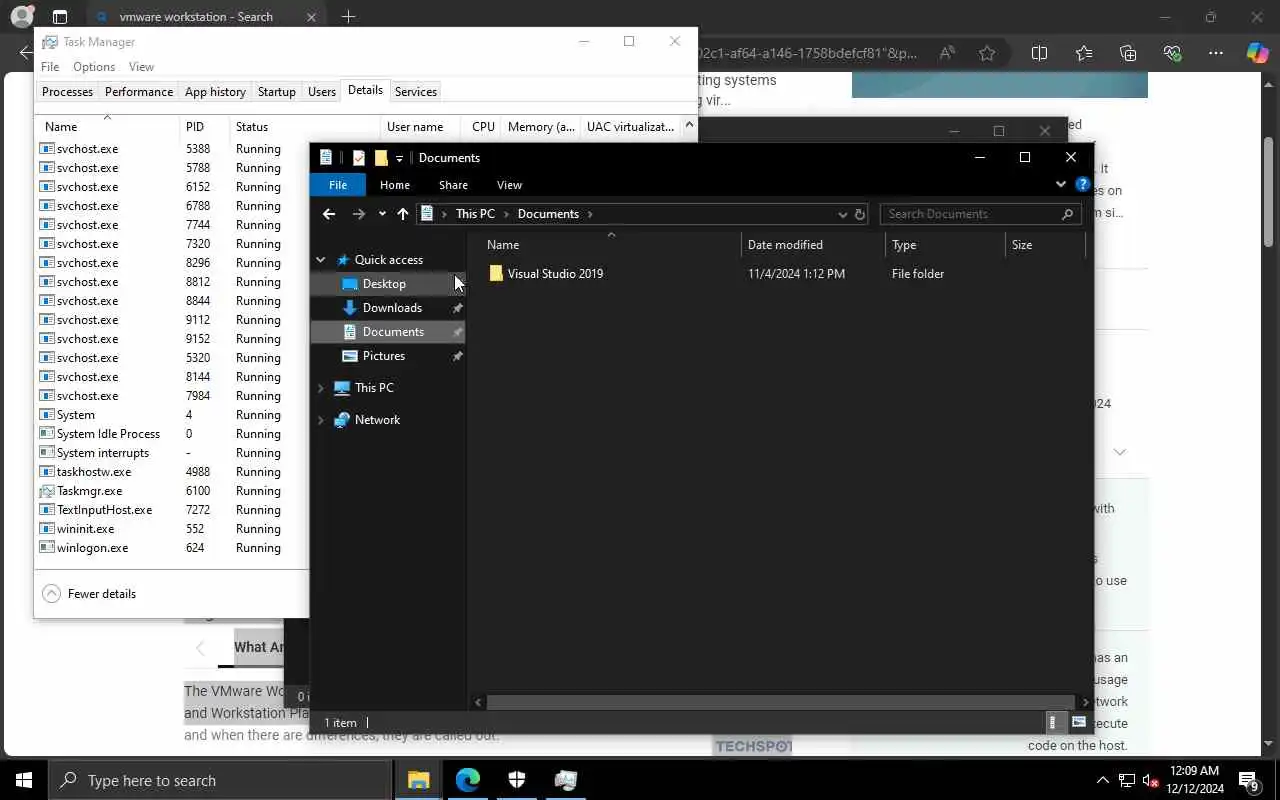1280x800 pixels.
Task: Open the Edge Collections icon
Action: 1128,54
